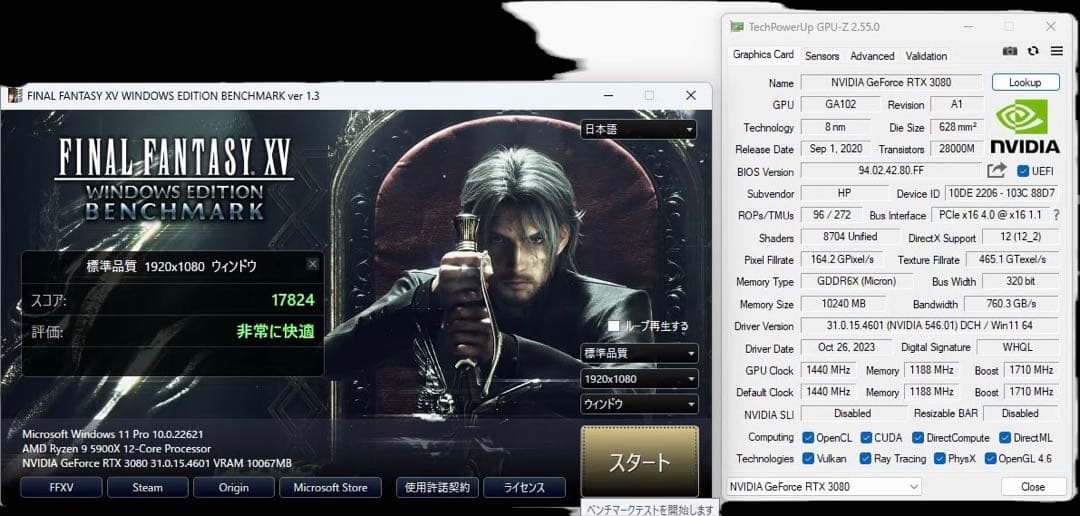This screenshot has width=1080, height=516.
Task: Close the GPU-Z window with X
Action: (1050, 27)
